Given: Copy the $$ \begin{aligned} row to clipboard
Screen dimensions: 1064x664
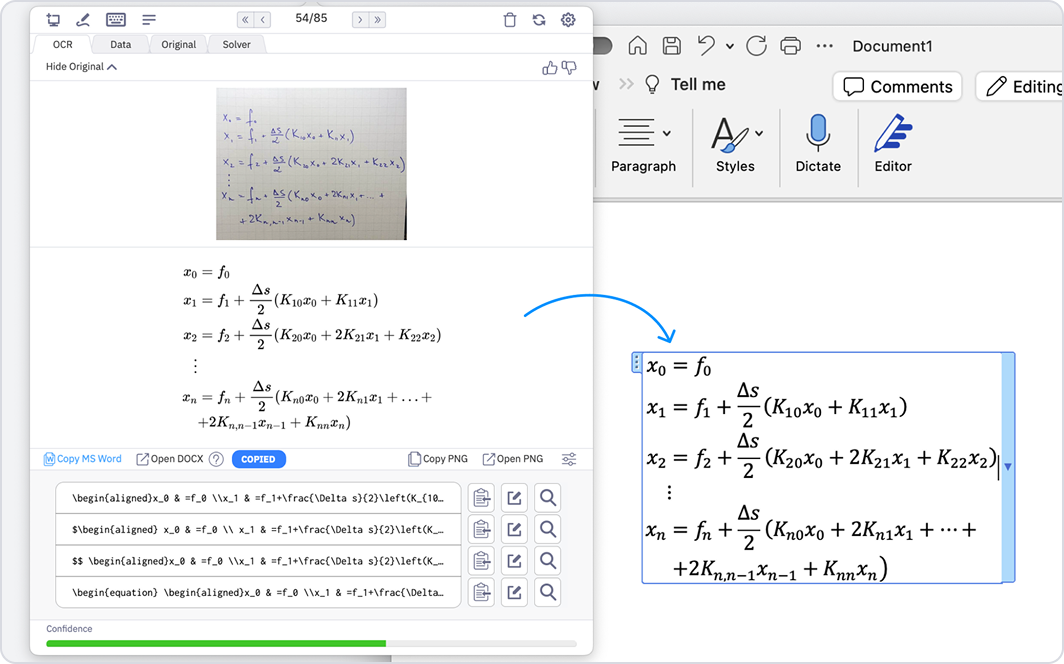Looking at the screenshot, I should [x=481, y=561].
